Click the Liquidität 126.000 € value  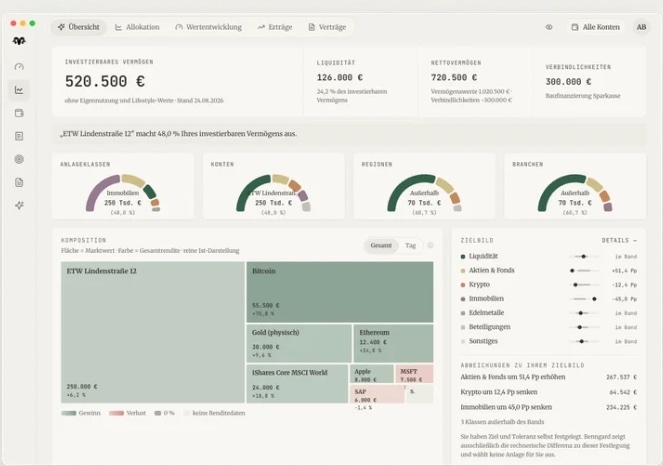coord(340,77)
